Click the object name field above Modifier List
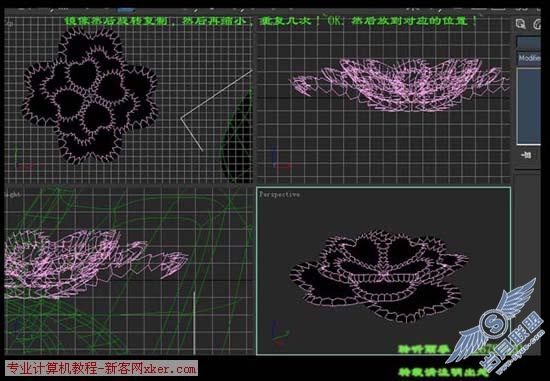Viewport: 550px width, 381px height. (x=529, y=43)
